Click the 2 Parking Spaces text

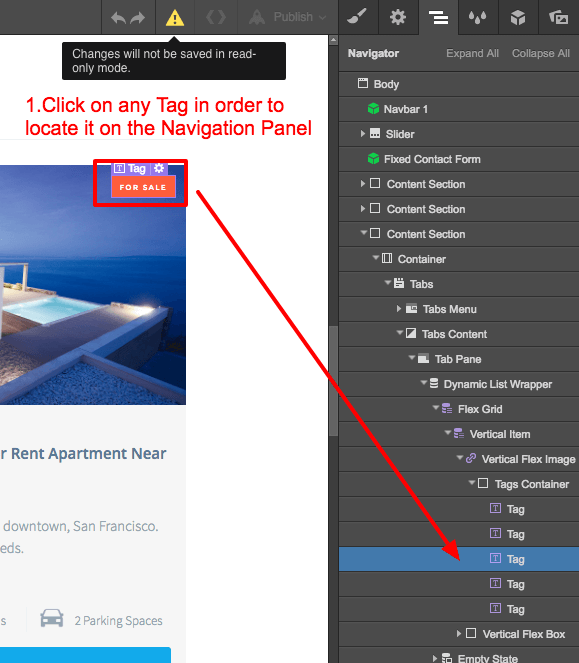click(118, 620)
